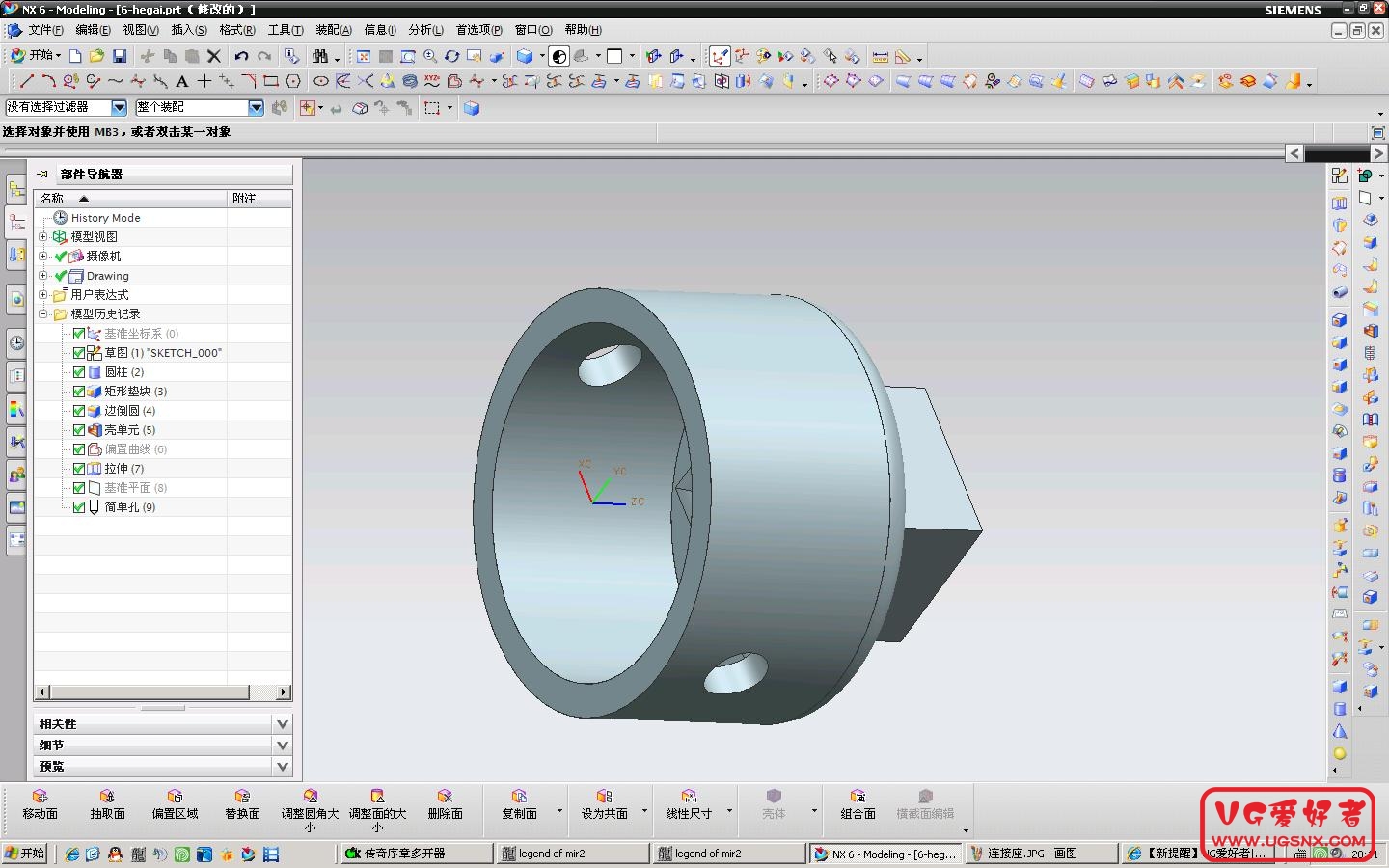Uncheck the 矩形垫块 (3) feature checkbox

tap(79, 392)
